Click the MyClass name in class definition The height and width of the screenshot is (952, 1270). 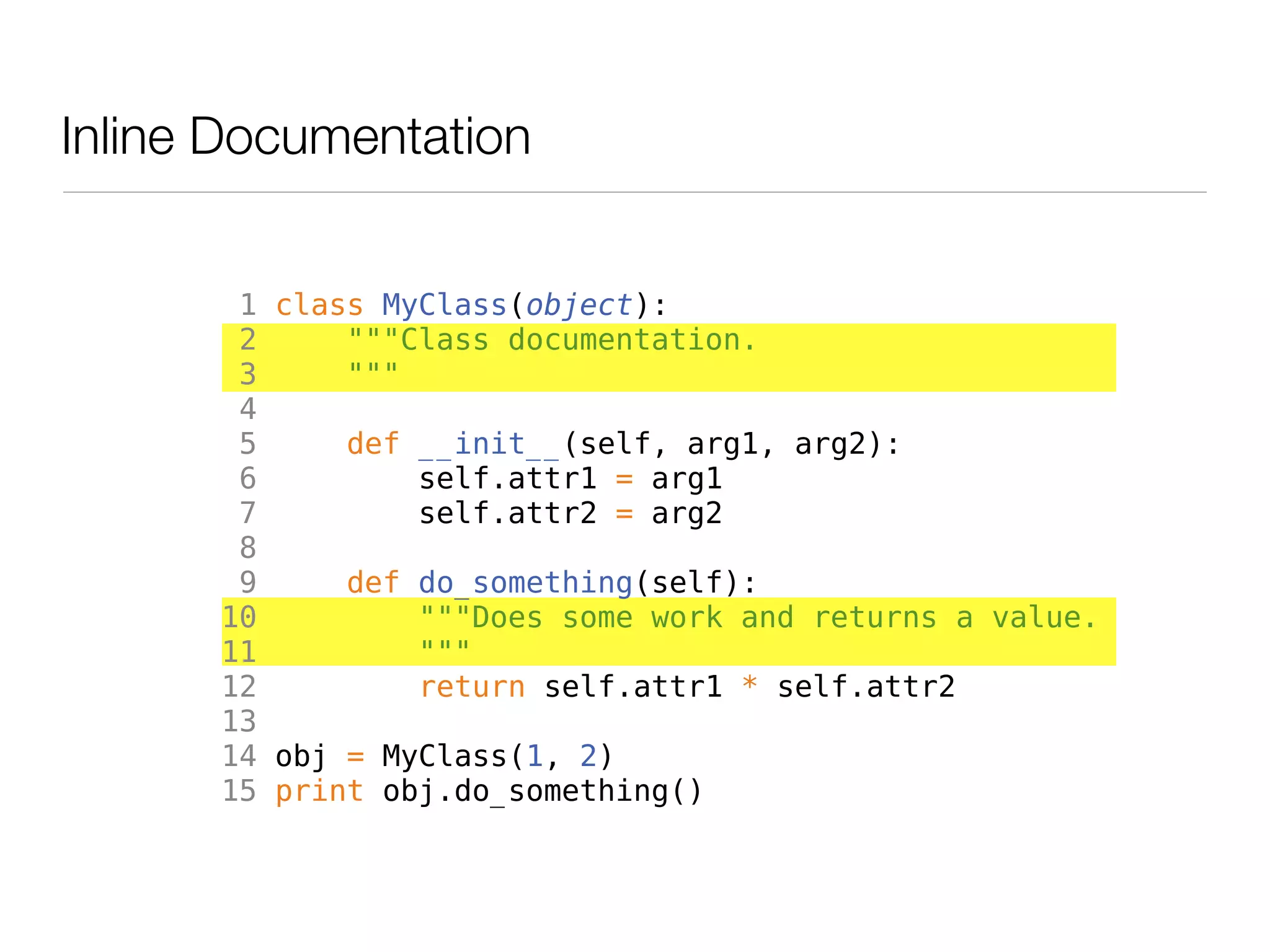[x=444, y=306]
